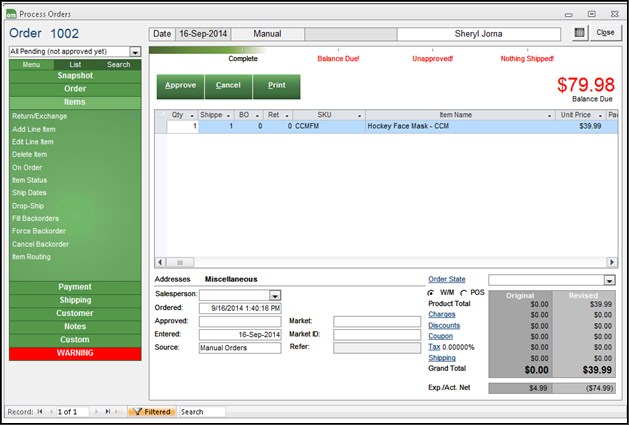Screen dimensions: 629x425
Task: Select the POS radio button
Action: click(463, 292)
